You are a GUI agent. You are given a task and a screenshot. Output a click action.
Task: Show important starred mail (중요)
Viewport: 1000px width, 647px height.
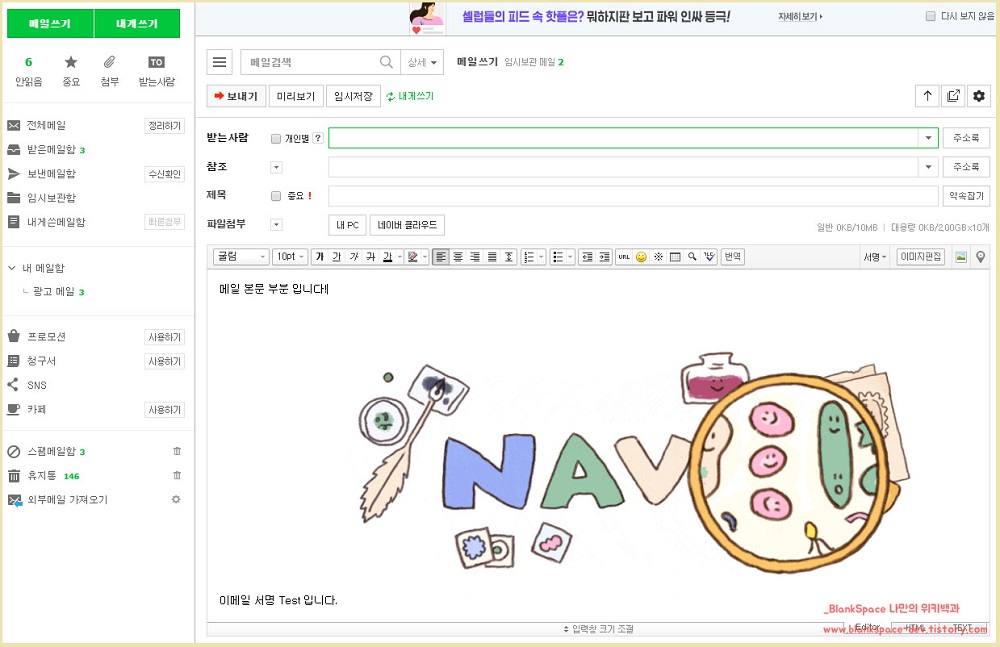[71, 70]
